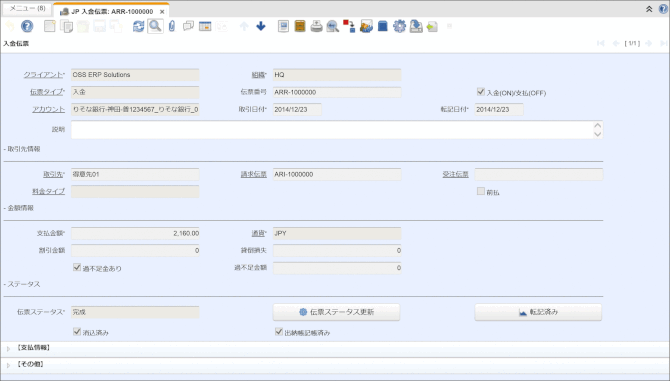Go to previous record navigation arrow

(616, 43)
